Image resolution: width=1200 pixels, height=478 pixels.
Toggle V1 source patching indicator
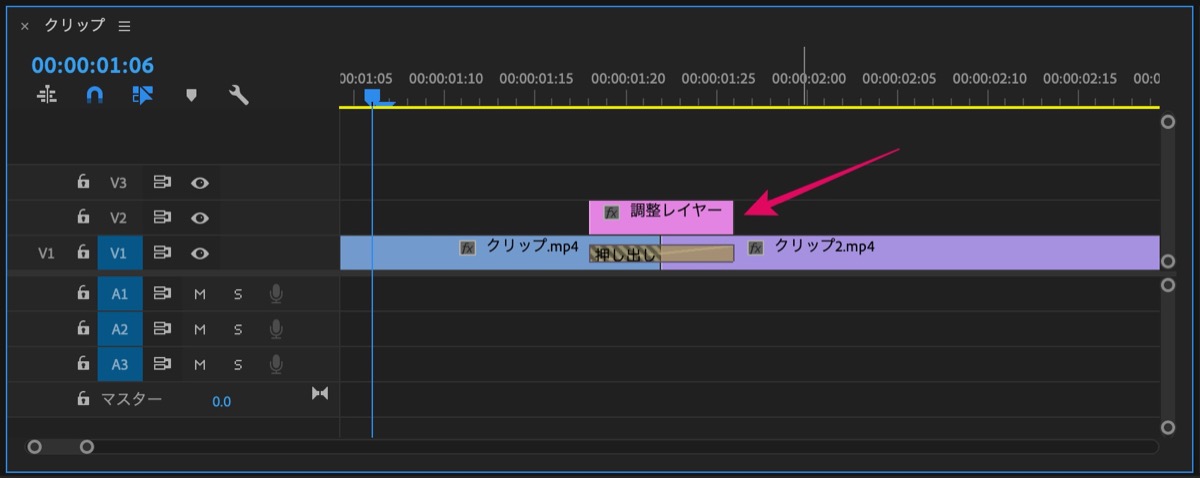(x=46, y=253)
